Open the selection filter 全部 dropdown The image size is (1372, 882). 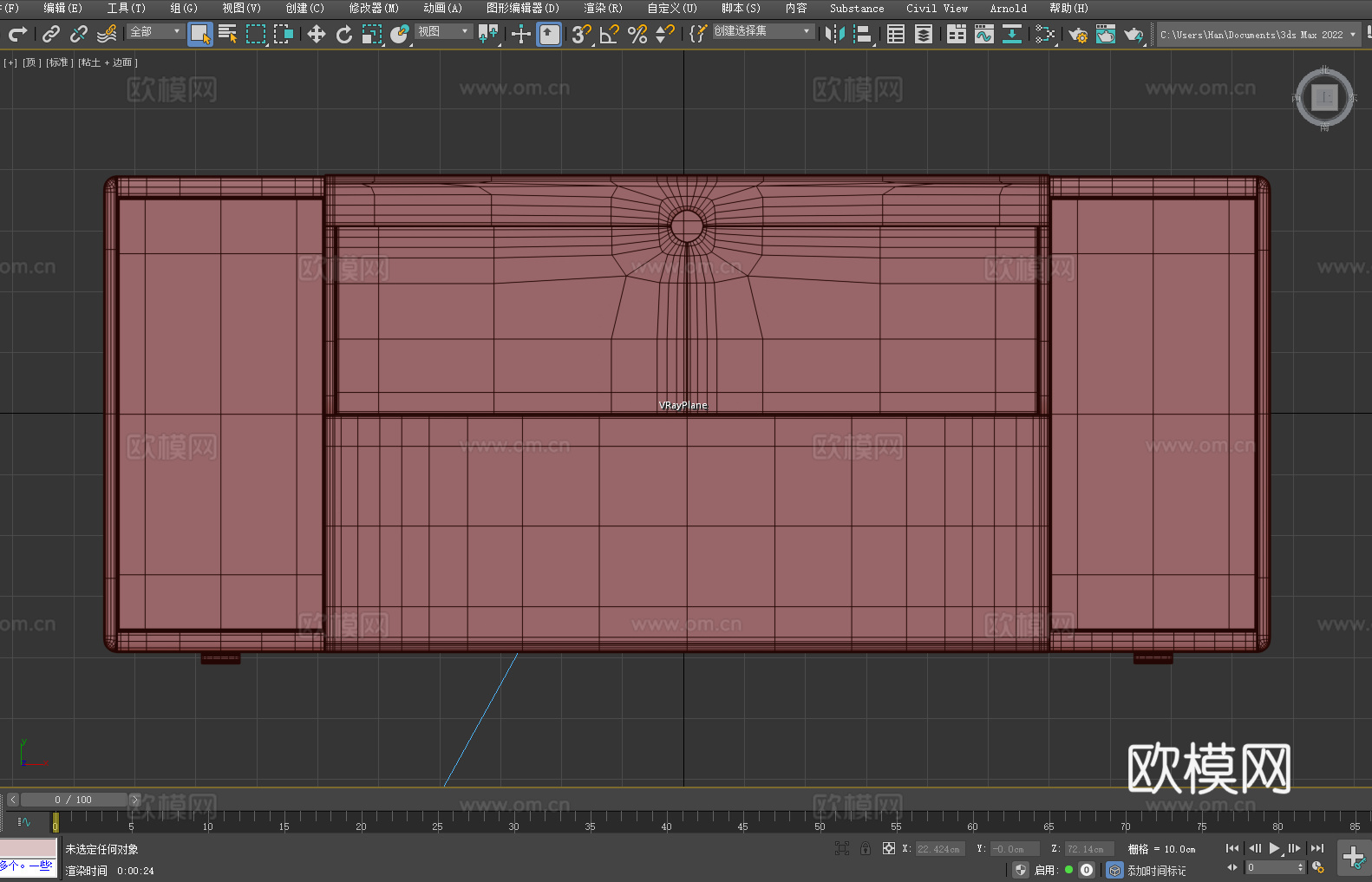click(155, 31)
